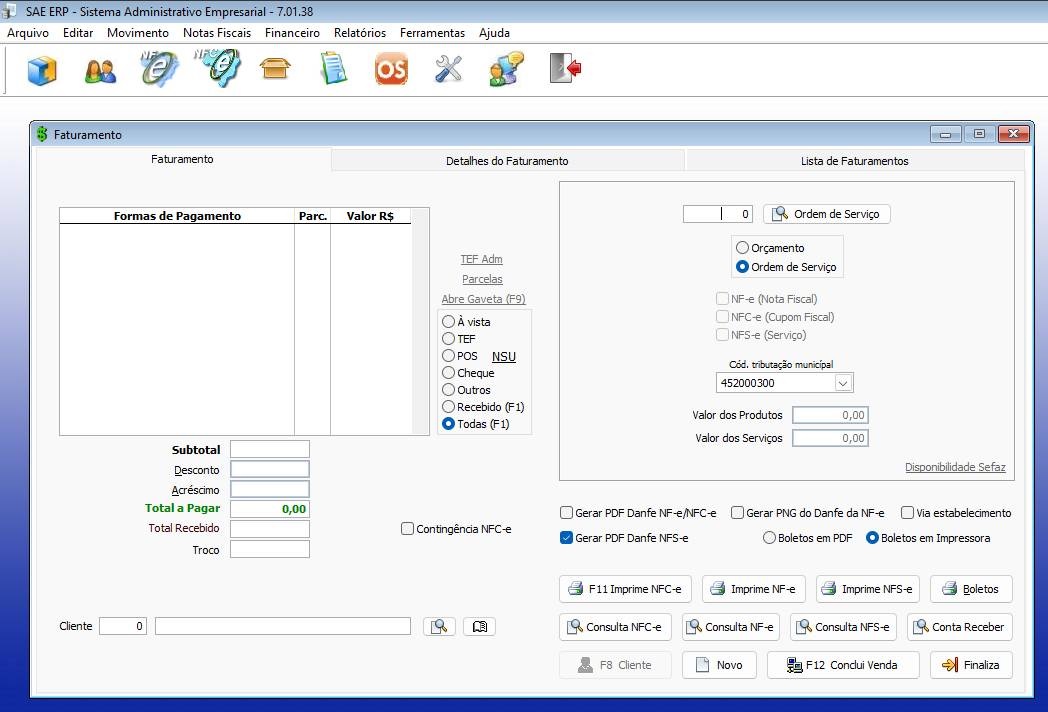Click the exit door toolbar icon
The height and width of the screenshot is (712, 1048).
click(564, 69)
